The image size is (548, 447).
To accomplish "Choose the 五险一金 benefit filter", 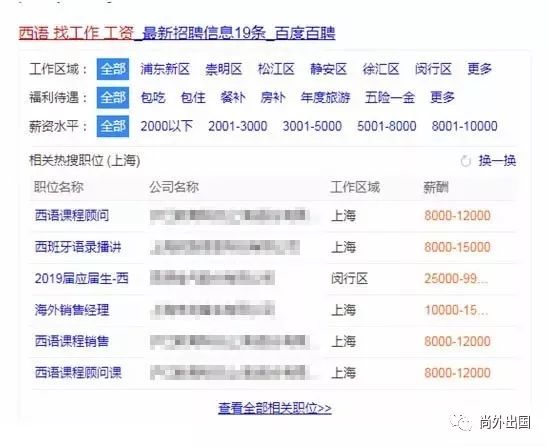I will [x=390, y=98].
